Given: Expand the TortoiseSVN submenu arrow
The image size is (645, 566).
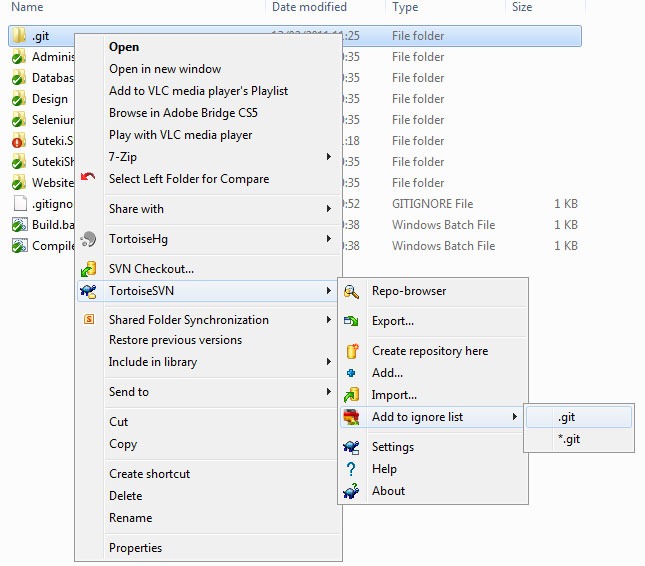Looking at the screenshot, I should [329, 291].
